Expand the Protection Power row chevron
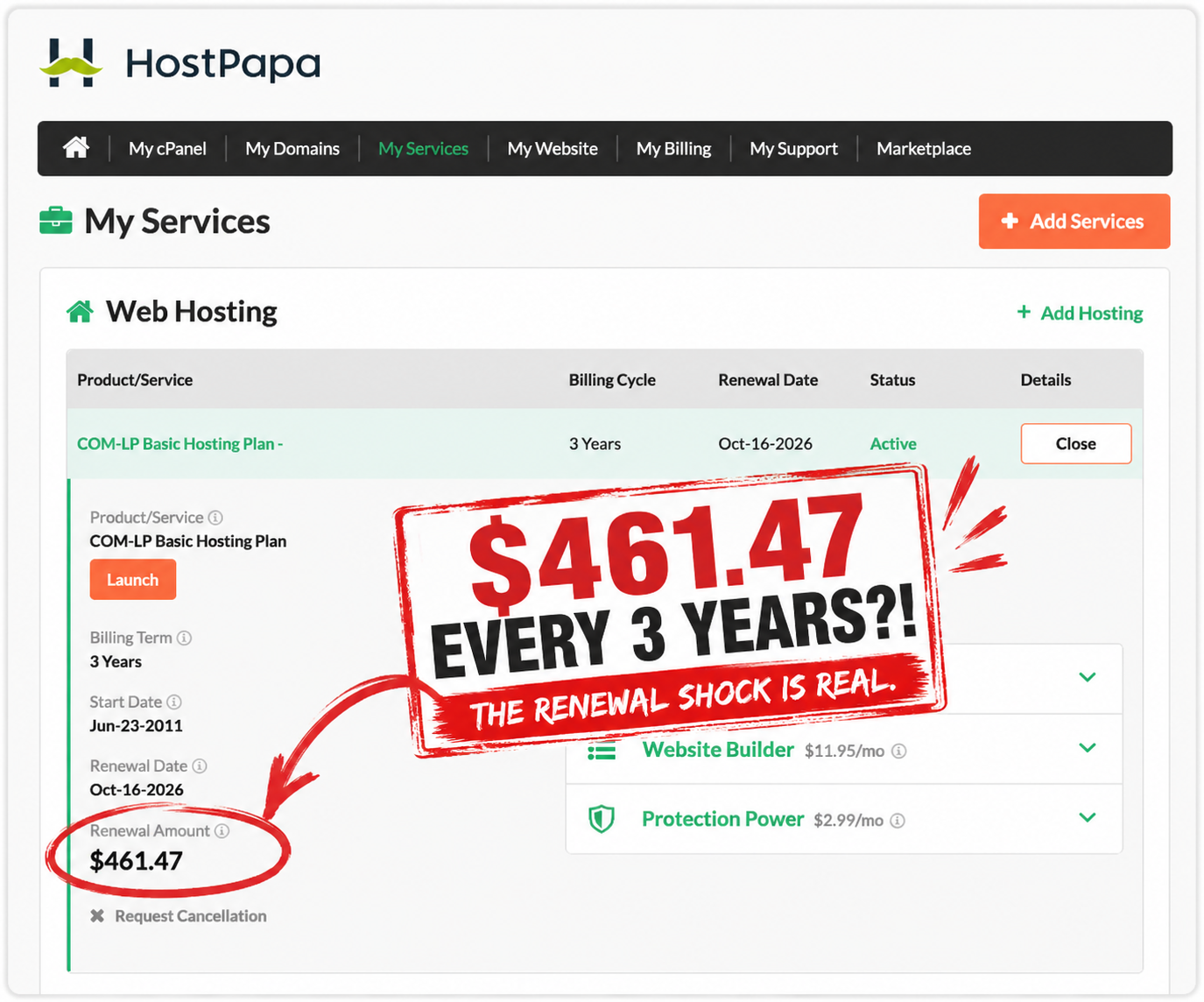 coord(1088,817)
